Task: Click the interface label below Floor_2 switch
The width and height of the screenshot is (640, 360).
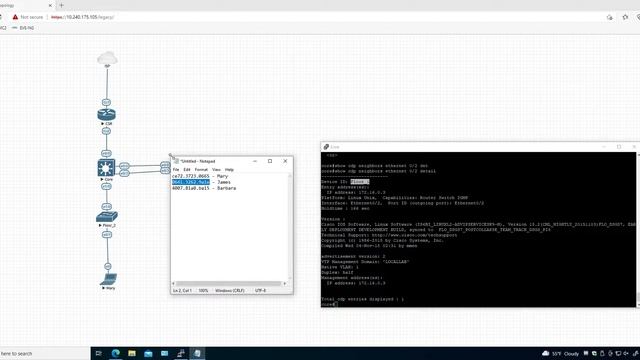Action: (x=107, y=235)
